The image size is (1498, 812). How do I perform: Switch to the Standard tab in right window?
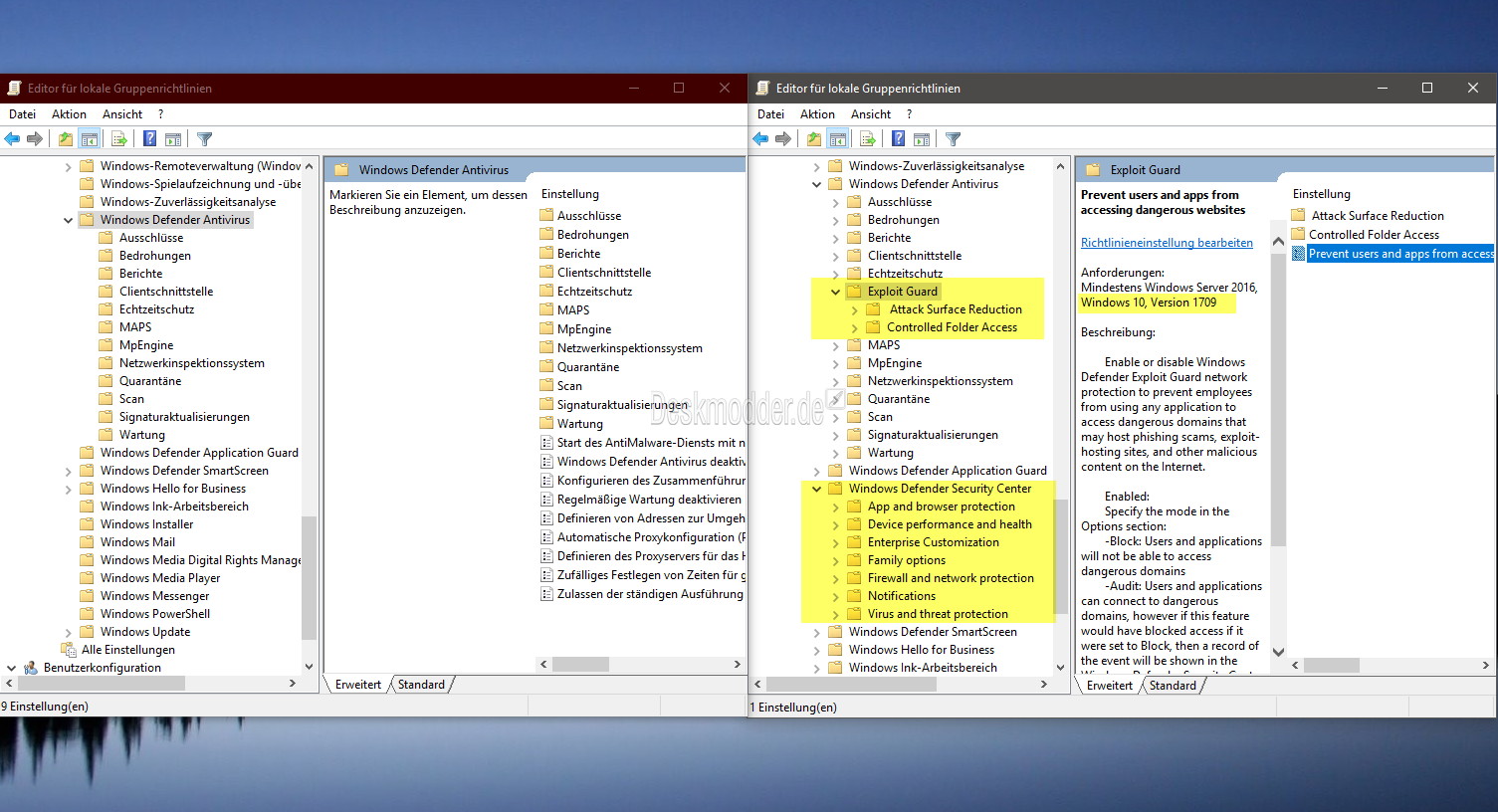[x=1174, y=685]
